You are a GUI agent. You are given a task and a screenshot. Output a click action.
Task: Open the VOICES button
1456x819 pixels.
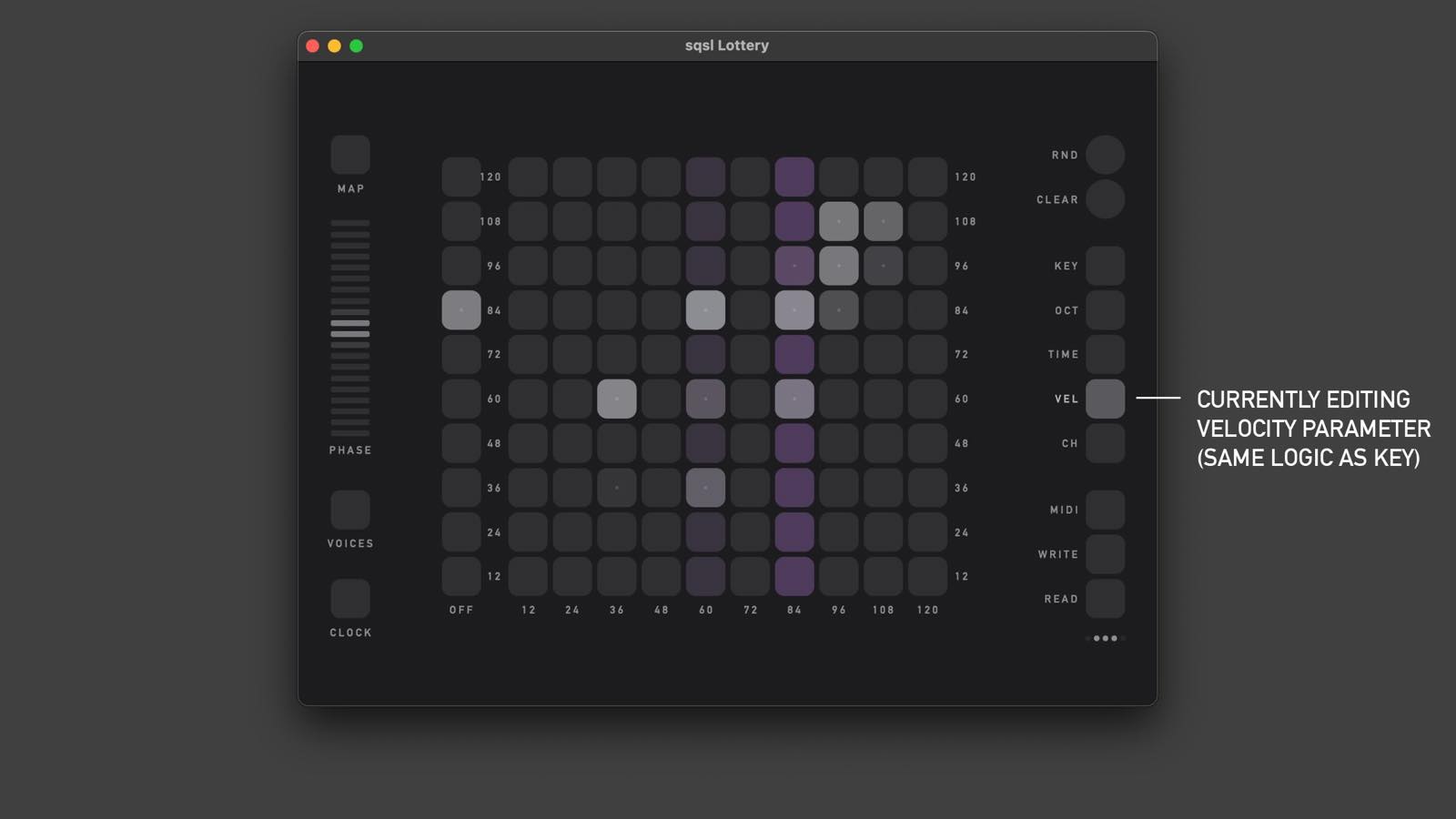click(x=350, y=510)
